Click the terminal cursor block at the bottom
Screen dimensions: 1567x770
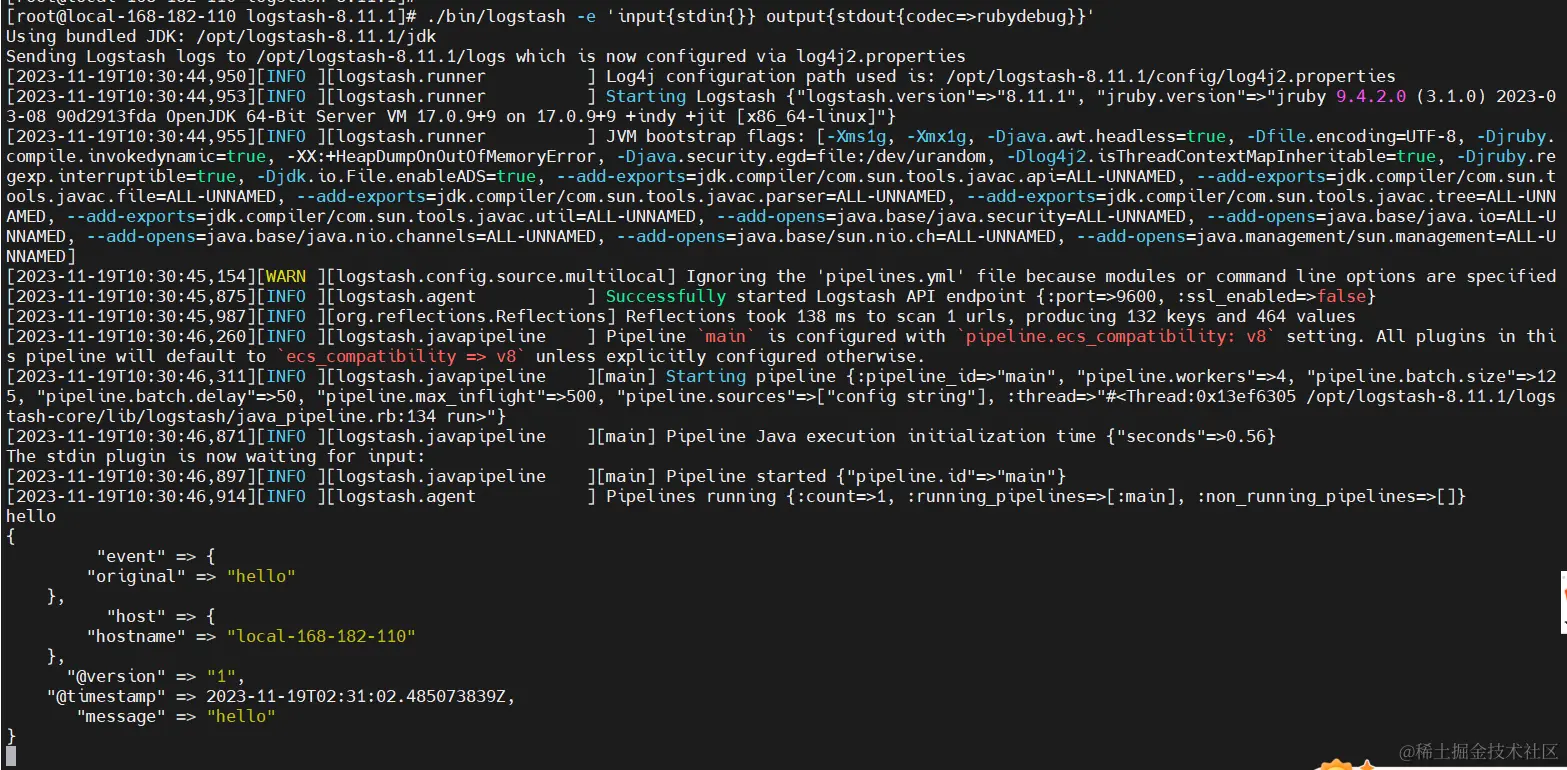(x=11, y=756)
